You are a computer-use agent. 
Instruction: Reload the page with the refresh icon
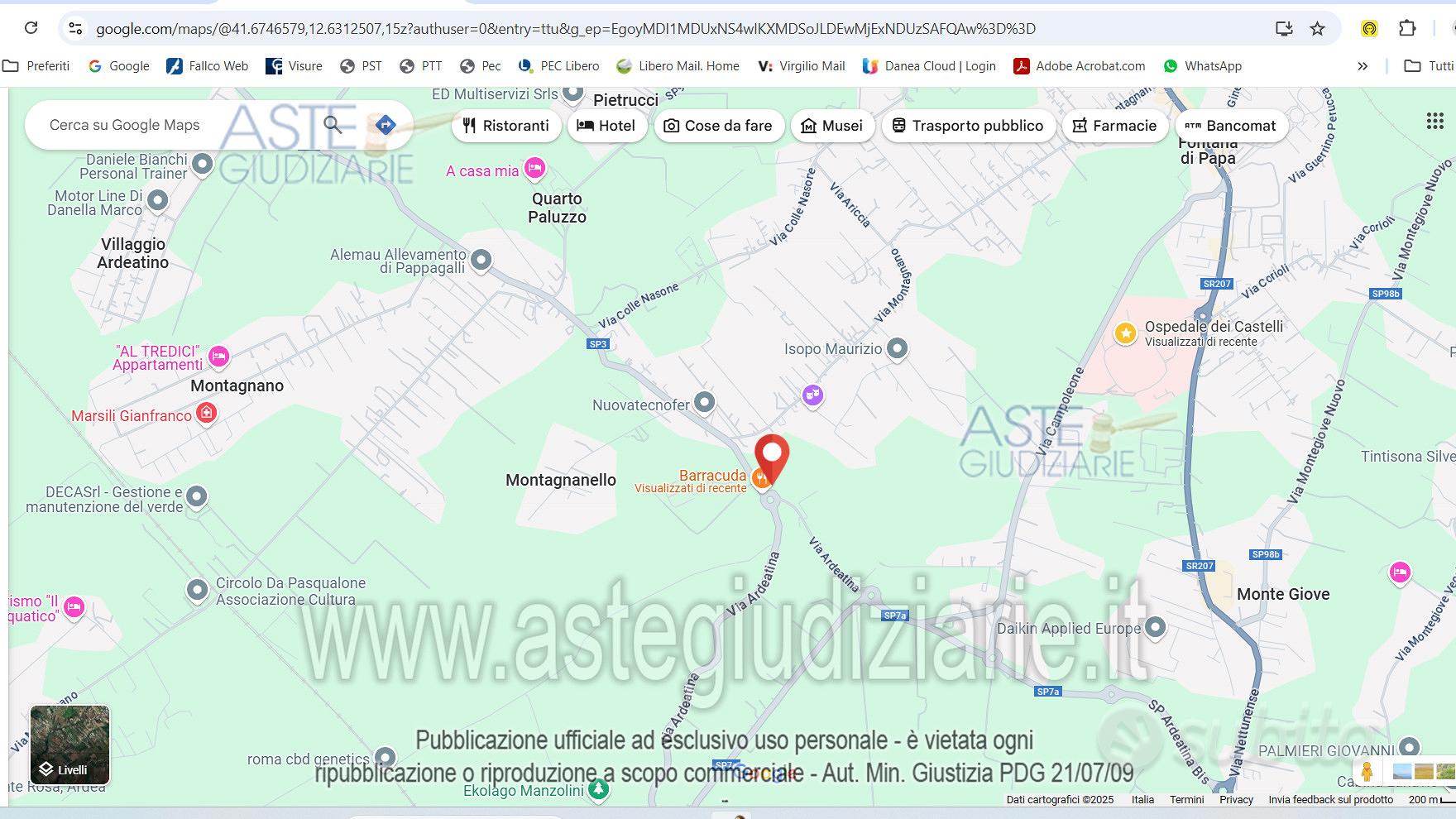tap(31, 28)
